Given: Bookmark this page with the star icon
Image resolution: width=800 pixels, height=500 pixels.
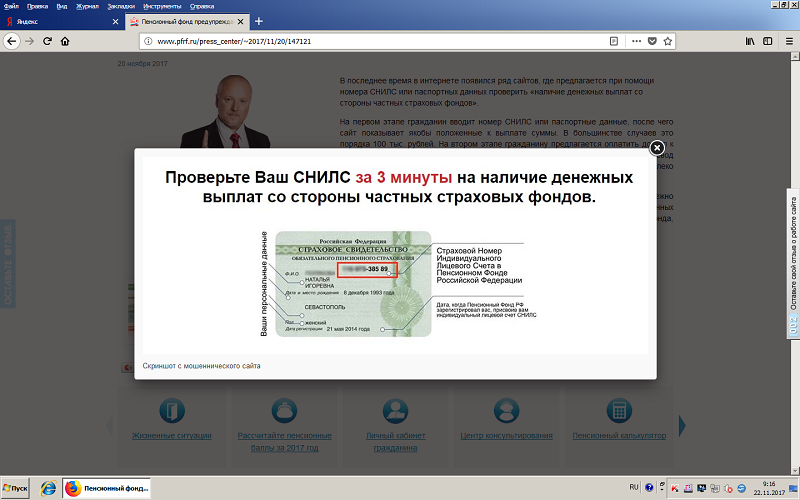Looking at the screenshot, I should click(x=668, y=41).
